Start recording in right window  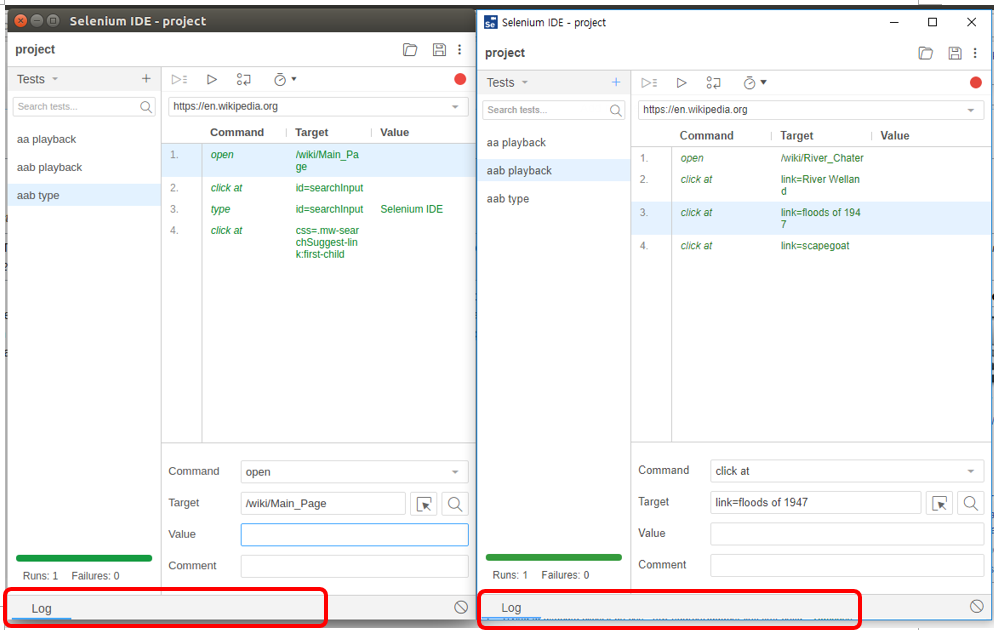click(976, 82)
